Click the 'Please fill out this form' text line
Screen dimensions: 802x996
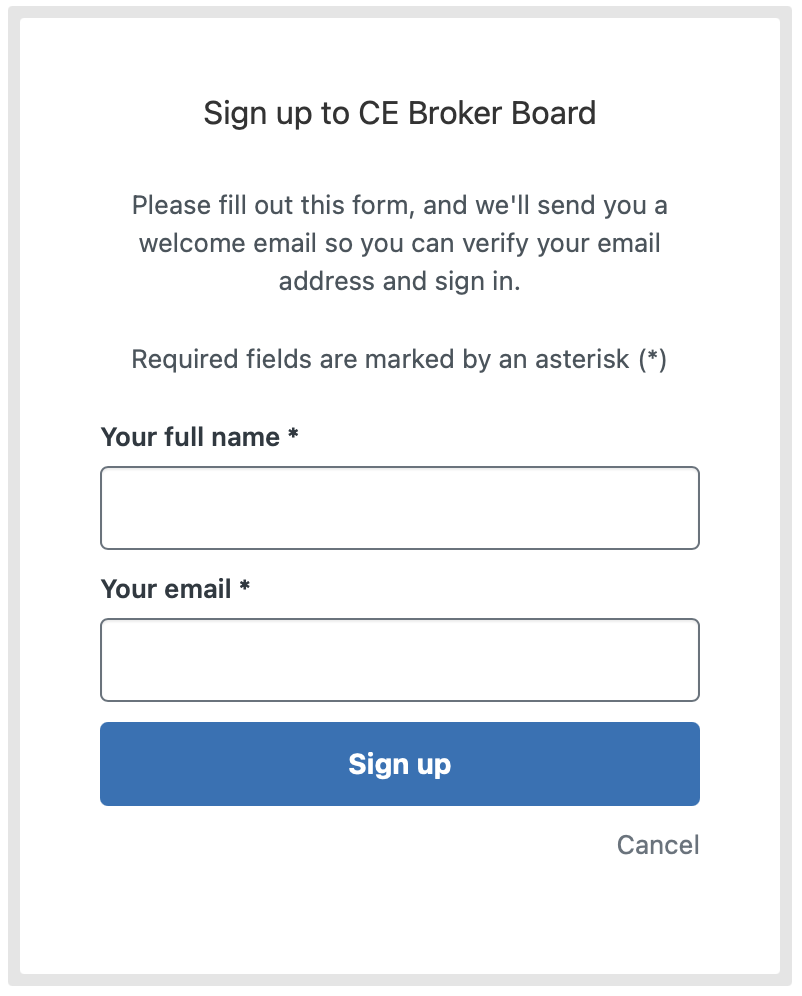click(x=399, y=206)
